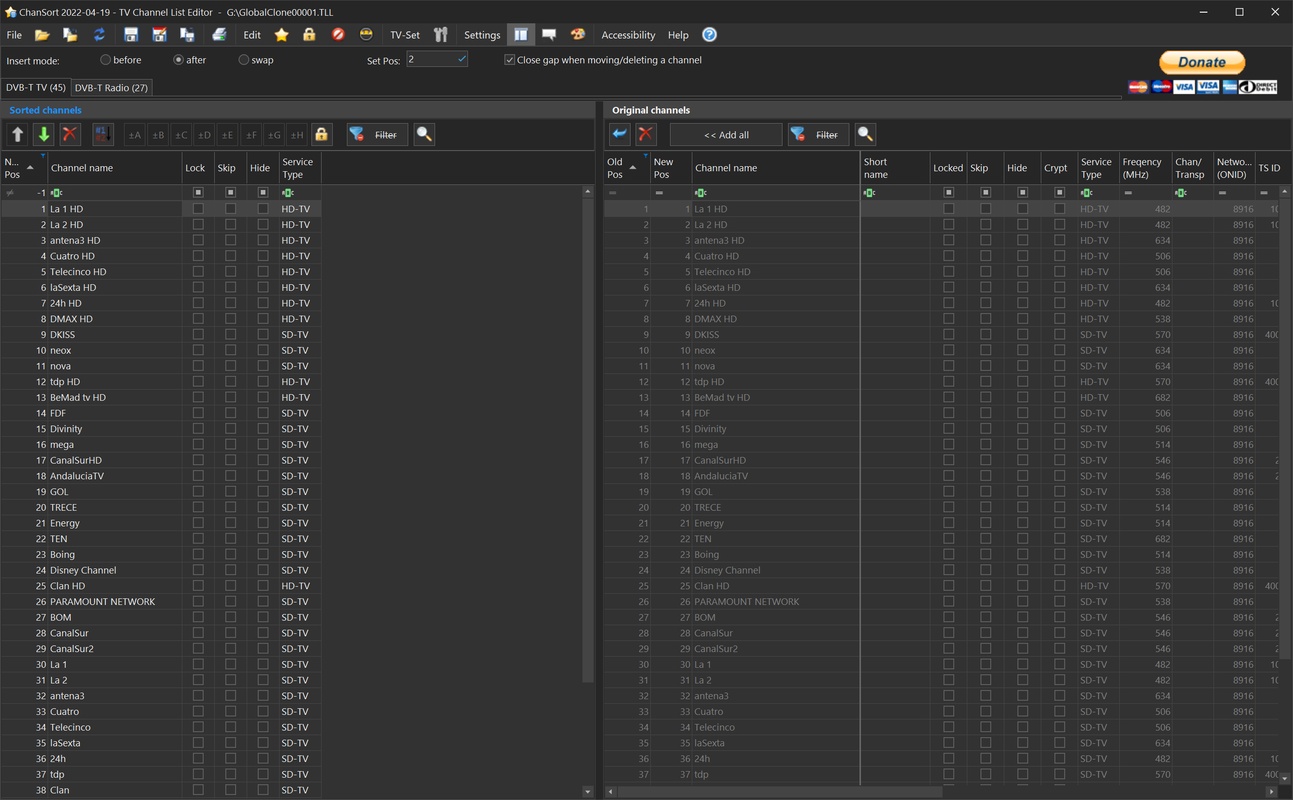Click the horizontal scrollbar under Original channels
1293x800 pixels.
[x=780, y=792]
